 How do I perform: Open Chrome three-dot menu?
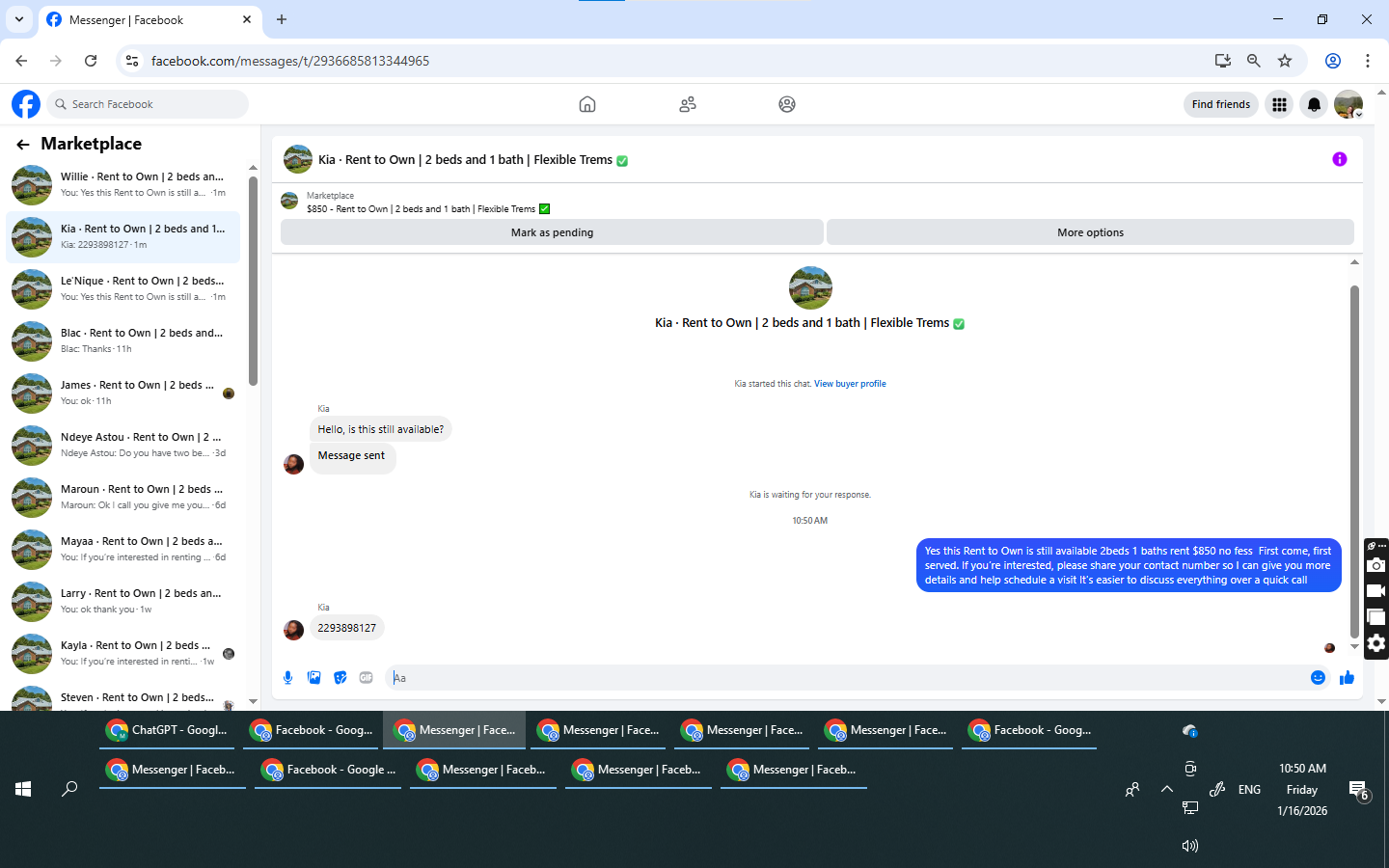point(1368,61)
